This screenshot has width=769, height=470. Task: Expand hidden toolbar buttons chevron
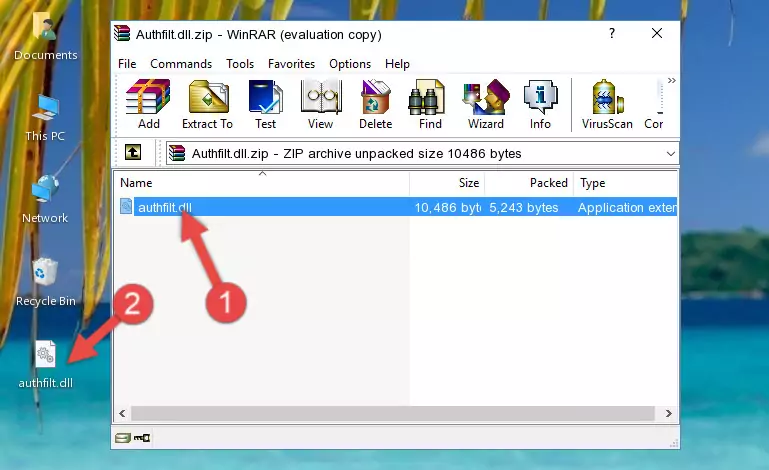(x=672, y=80)
